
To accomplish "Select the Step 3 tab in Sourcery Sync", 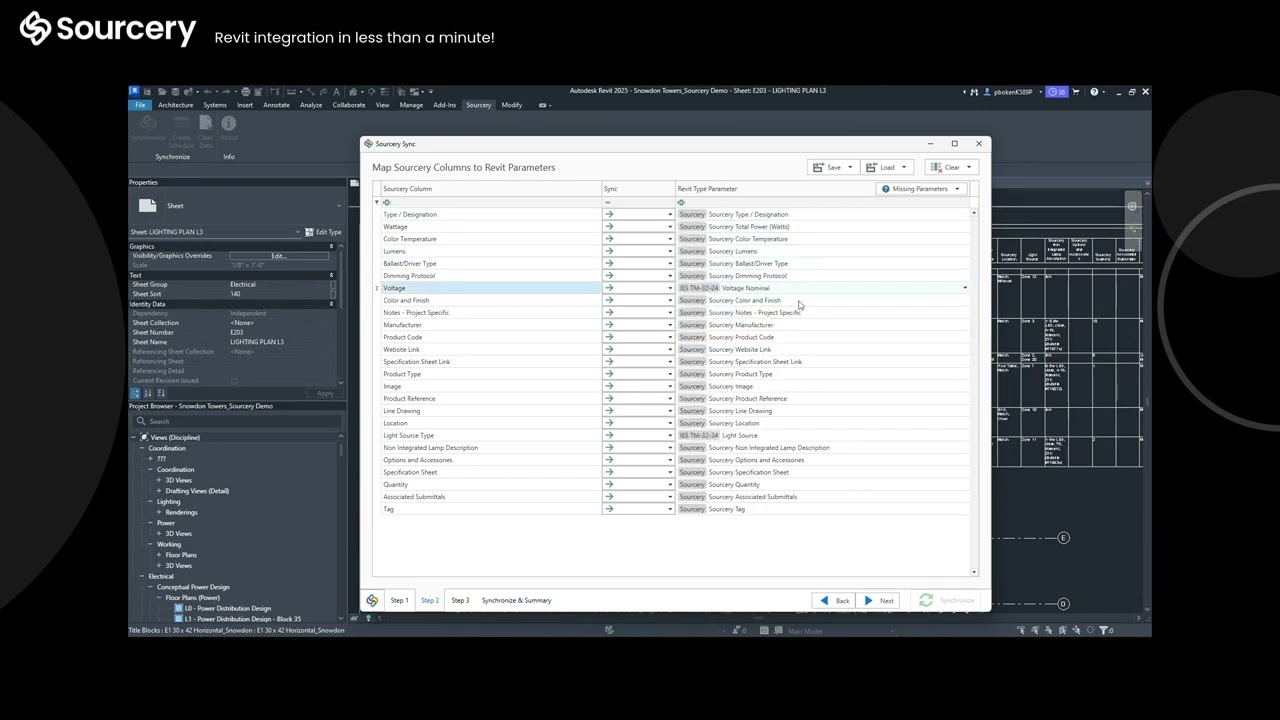I will [x=460, y=600].
